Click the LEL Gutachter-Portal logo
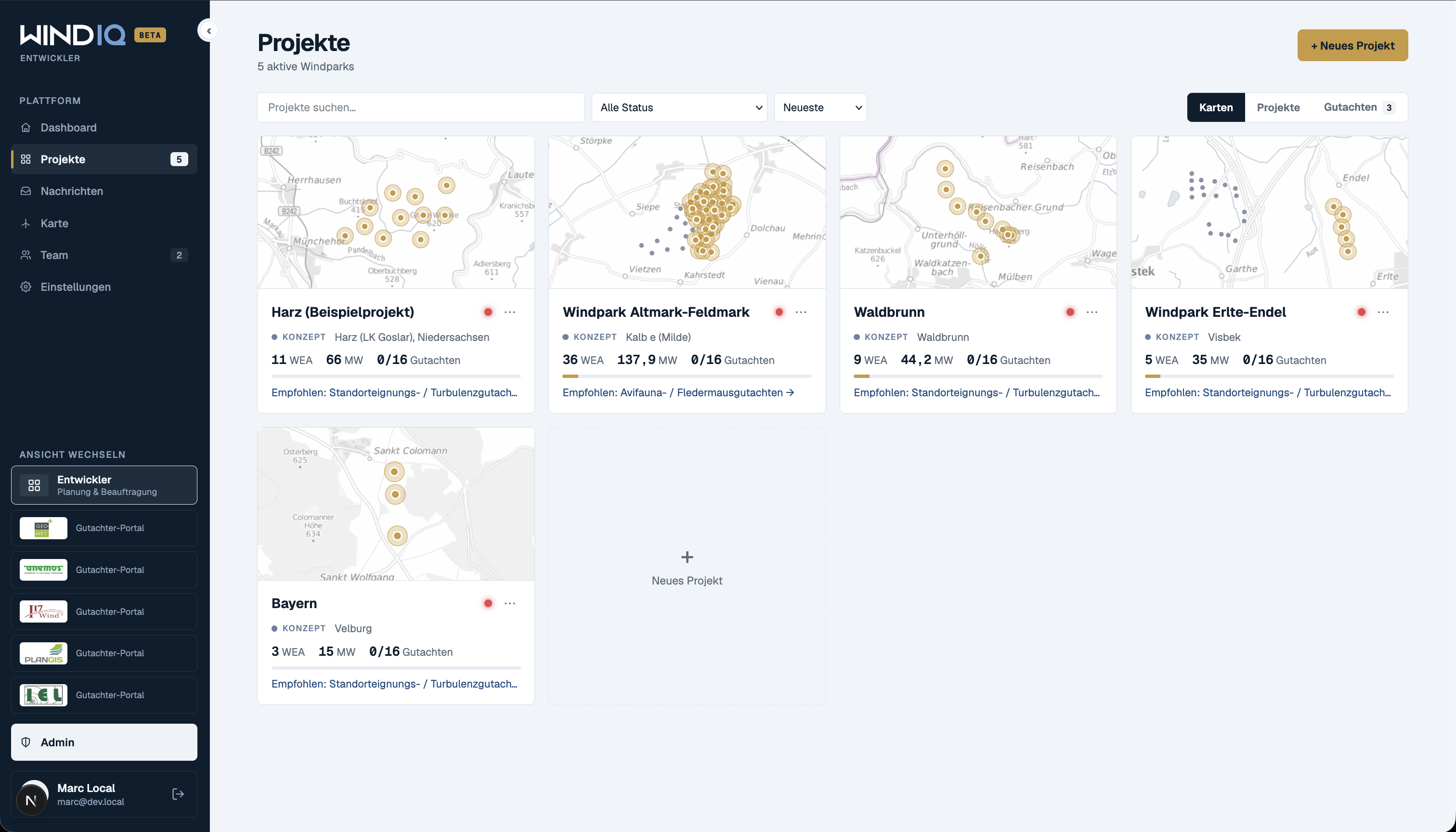The image size is (1456, 832). (x=43, y=695)
